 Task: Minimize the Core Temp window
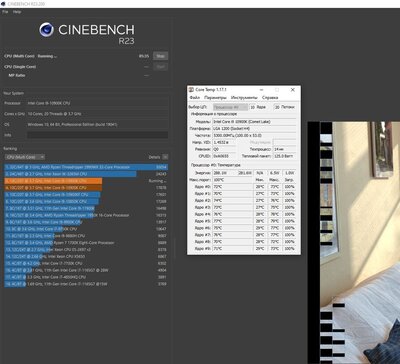click(x=262, y=90)
